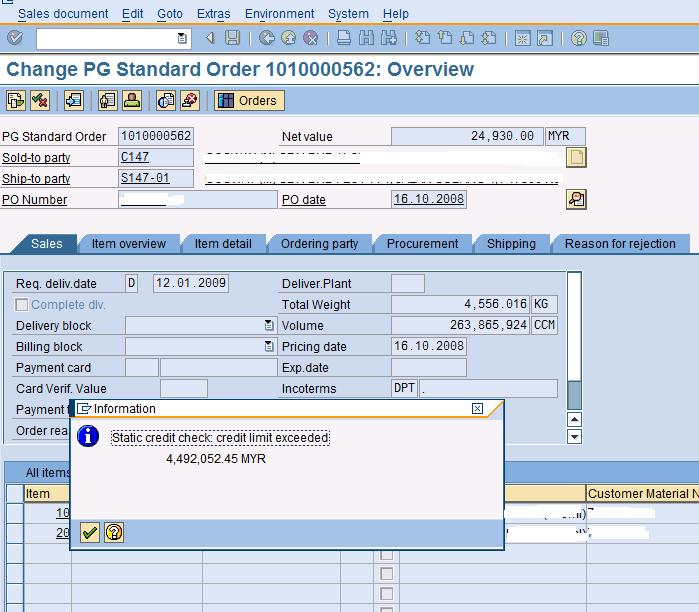699x612 pixels.
Task: Open the Billing block dropdown
Action: [x=269, y=346]
